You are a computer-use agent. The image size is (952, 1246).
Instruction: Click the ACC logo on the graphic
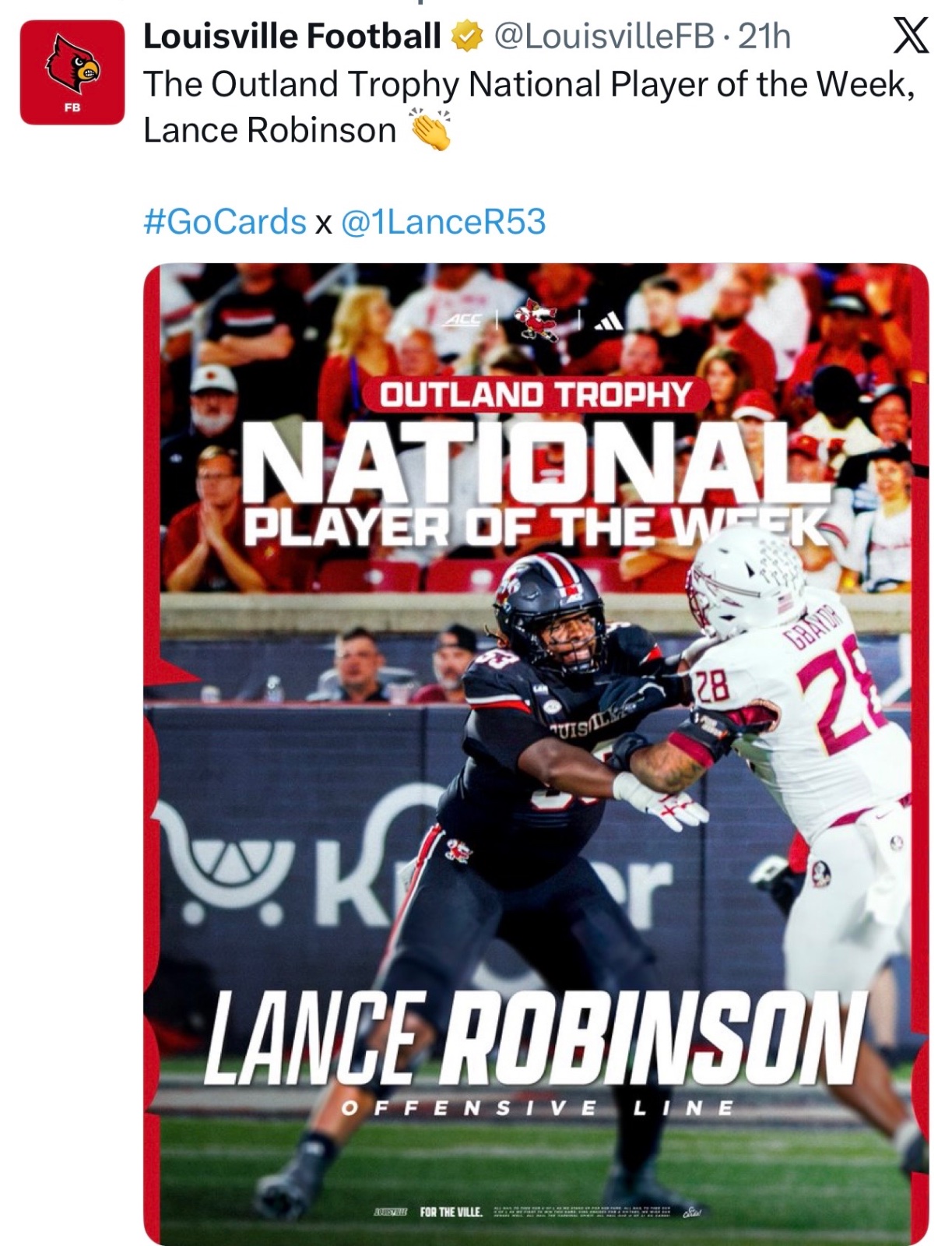tap(463, 321)
